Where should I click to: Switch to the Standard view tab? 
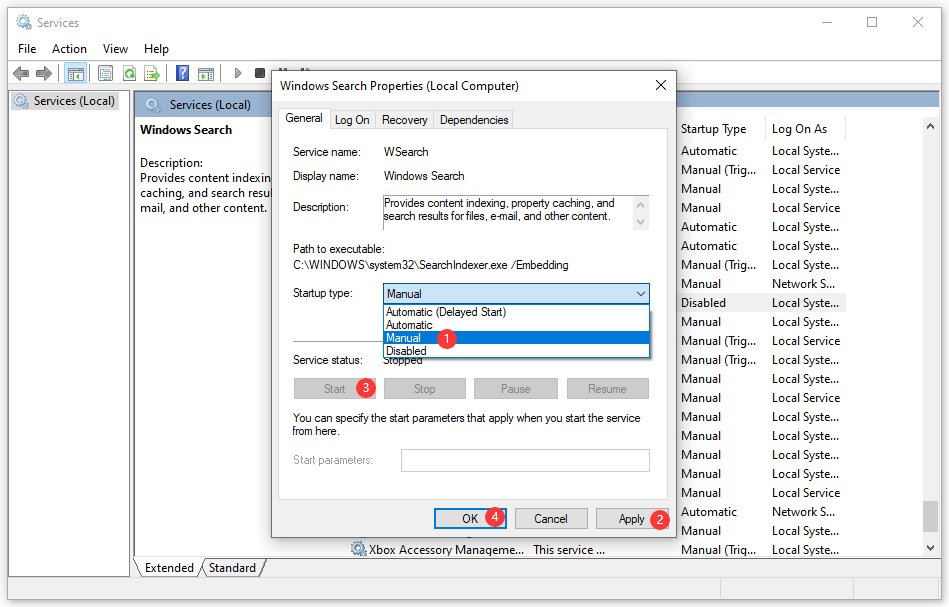[x=232, y=568]
